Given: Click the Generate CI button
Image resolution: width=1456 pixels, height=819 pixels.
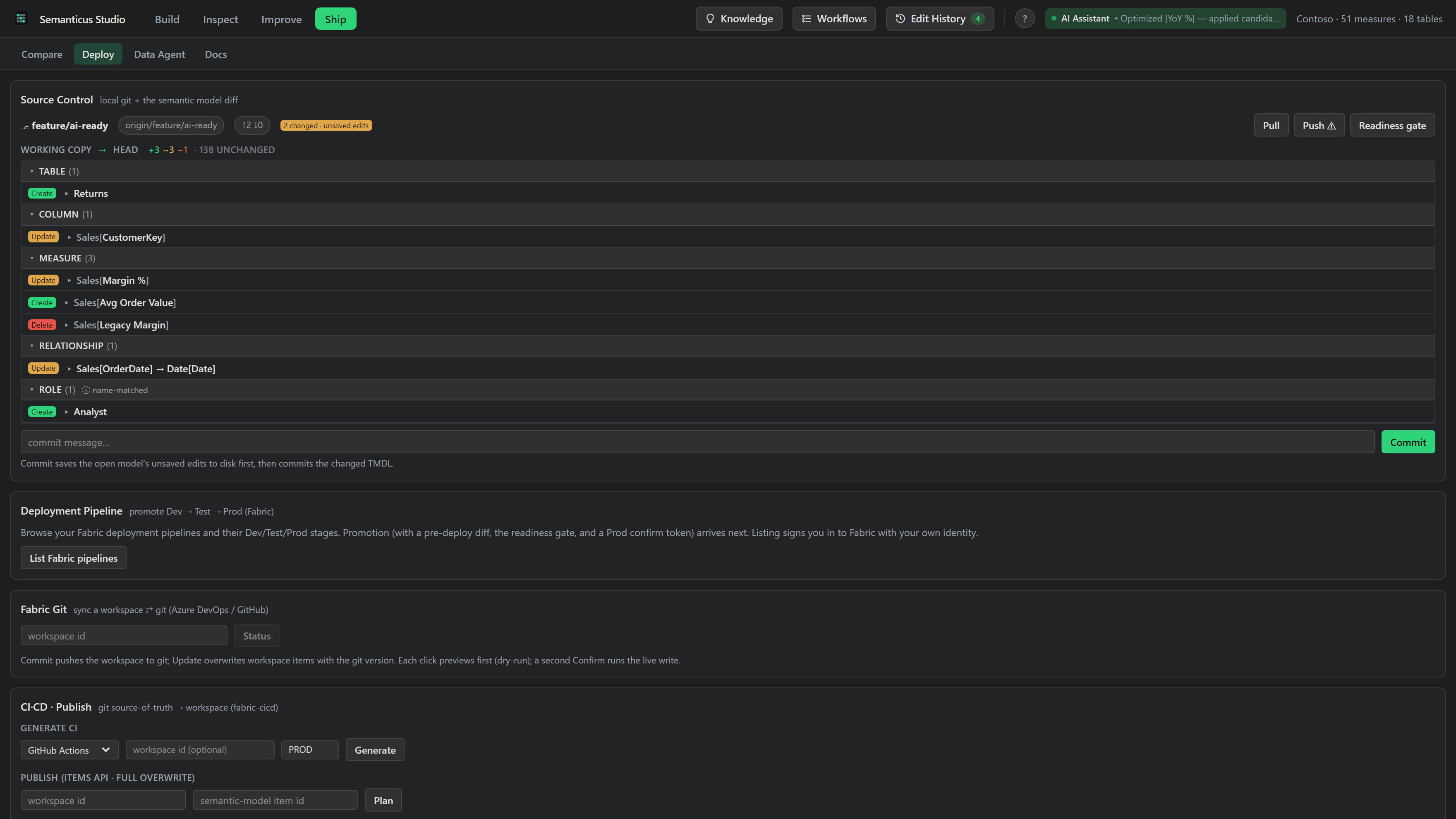Looking at the screenshot, I should tap(375, 750).
